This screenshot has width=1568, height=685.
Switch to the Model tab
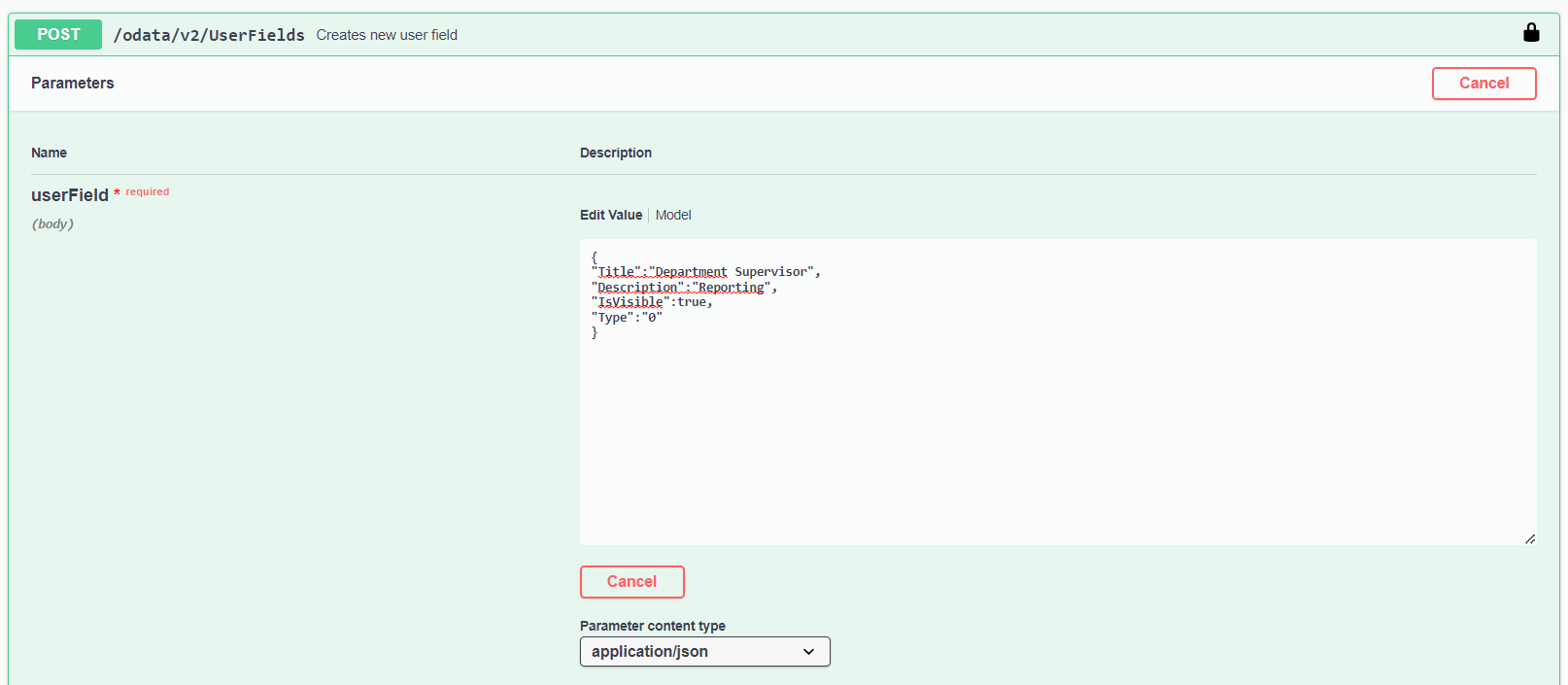click(673, 215)
